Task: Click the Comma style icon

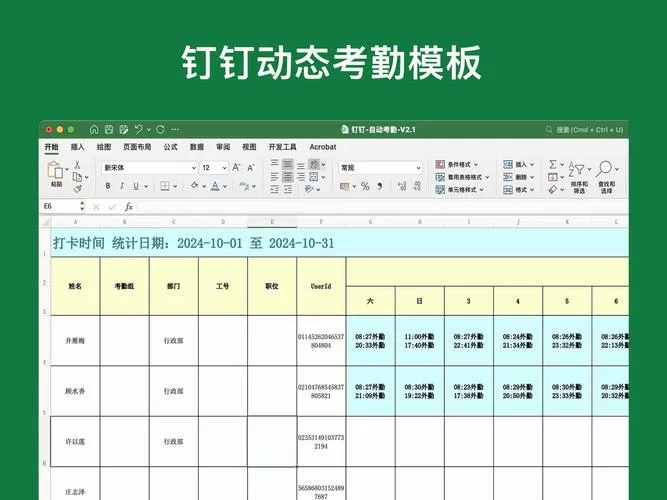Action: click(x=379, y=186)
